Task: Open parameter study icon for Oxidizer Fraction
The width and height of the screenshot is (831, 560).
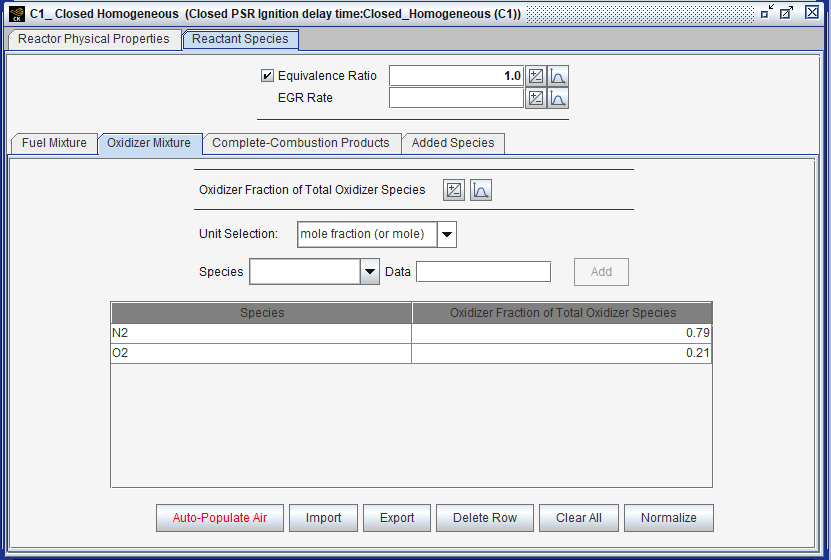Action: pyautogui.click(x=454, y=190)
